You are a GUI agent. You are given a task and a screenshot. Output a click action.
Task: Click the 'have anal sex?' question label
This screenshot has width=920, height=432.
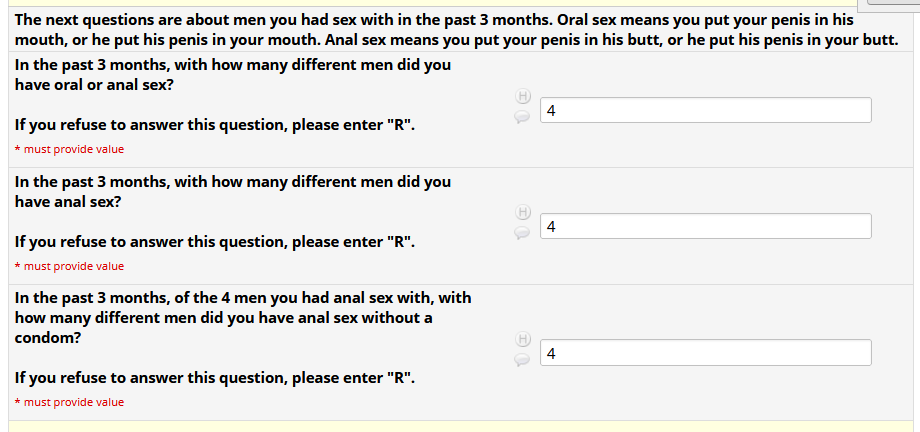[232, 191]
